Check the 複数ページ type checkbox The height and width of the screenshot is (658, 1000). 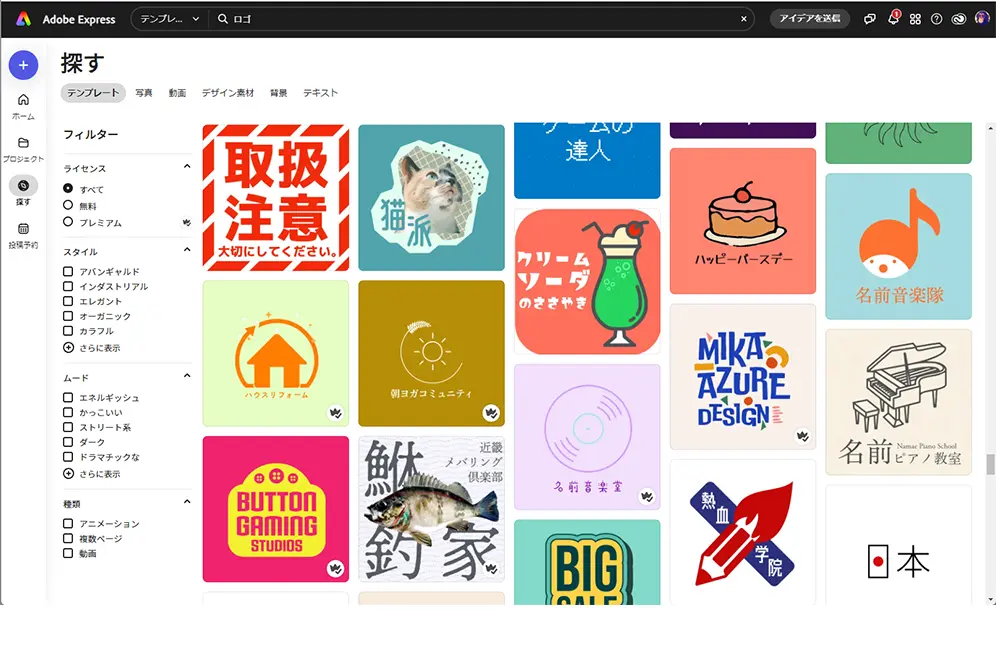[68, 538]
